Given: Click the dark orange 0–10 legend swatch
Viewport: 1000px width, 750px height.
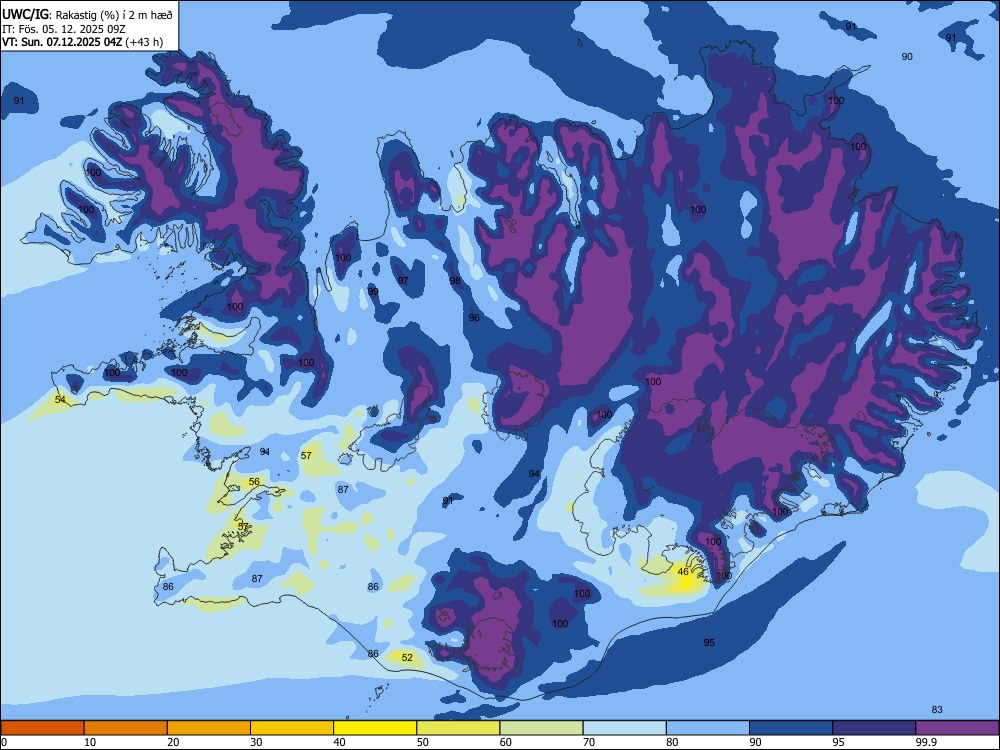Looking at the screenshot, I should pos(42,728).
